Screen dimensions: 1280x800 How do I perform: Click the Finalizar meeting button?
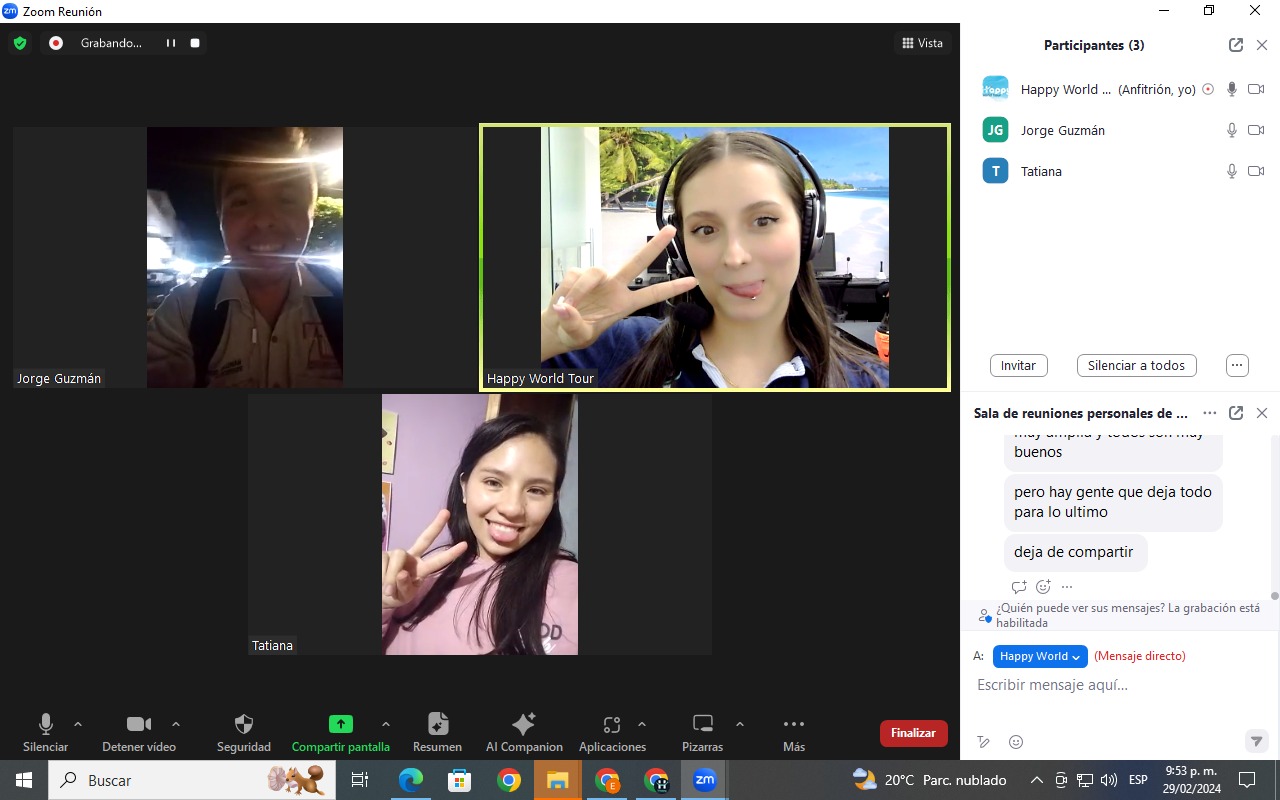914,733
